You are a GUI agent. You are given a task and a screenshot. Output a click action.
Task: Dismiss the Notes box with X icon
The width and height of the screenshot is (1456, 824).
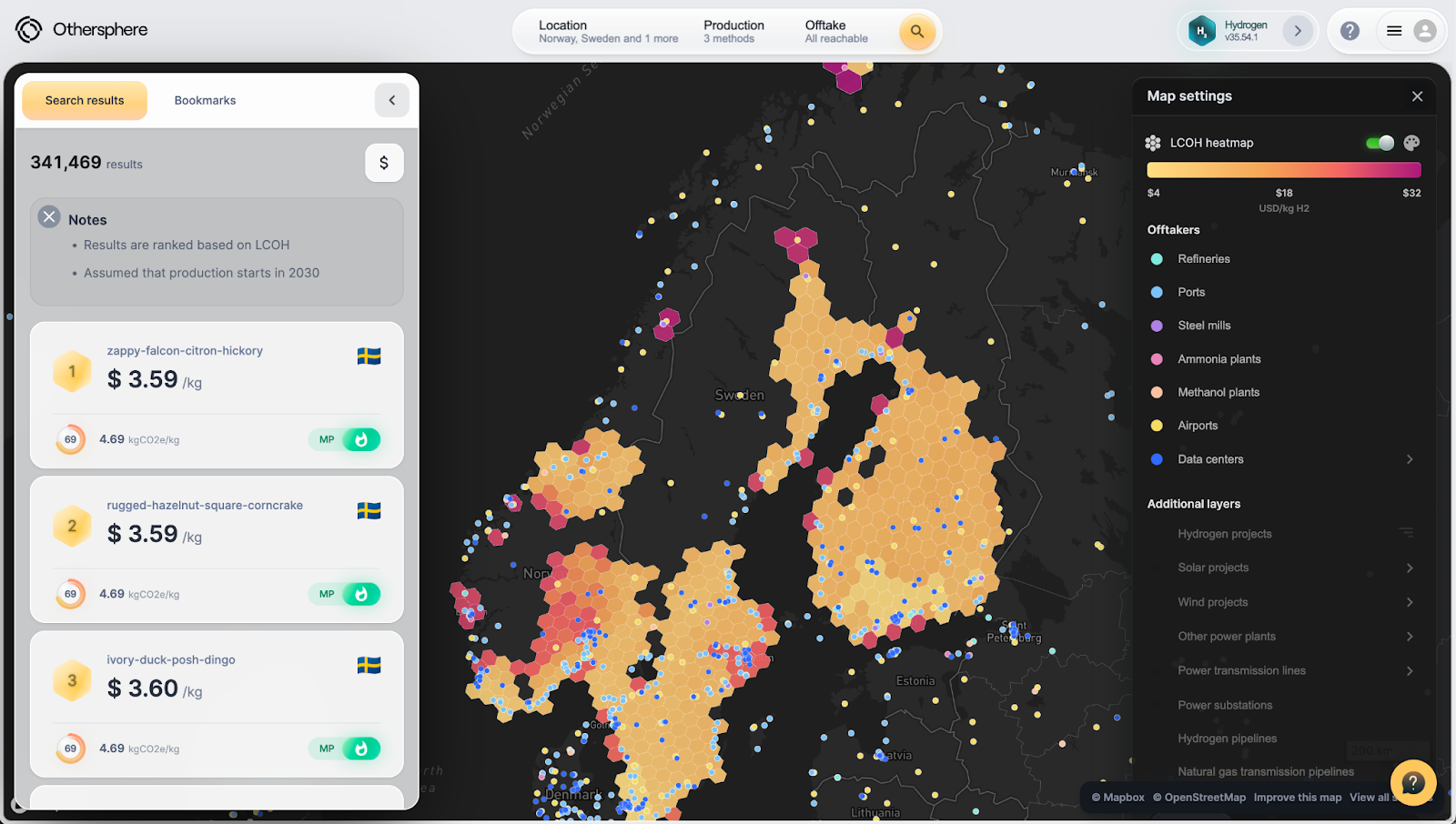pyautogui.click(x=49, y=217)
